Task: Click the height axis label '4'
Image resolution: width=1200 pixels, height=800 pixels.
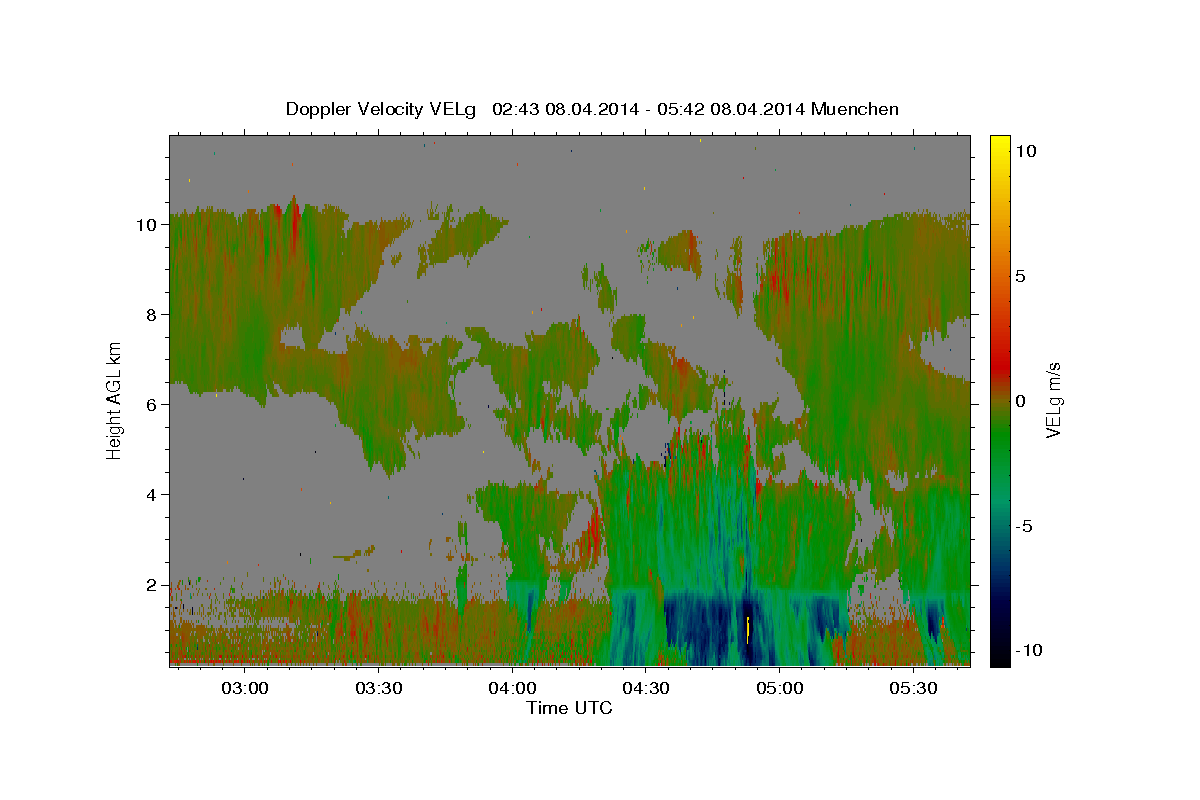Action: pyautogui.click(x=152, y=495)
